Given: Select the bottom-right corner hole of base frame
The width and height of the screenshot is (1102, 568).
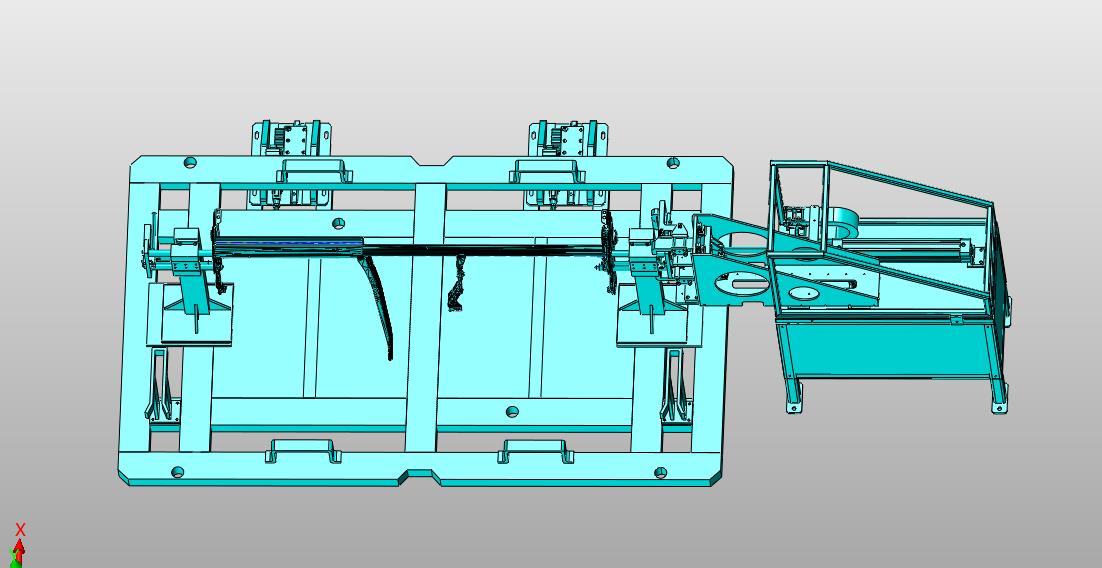Looking at the screenshot, I should (x=661, y=472).
